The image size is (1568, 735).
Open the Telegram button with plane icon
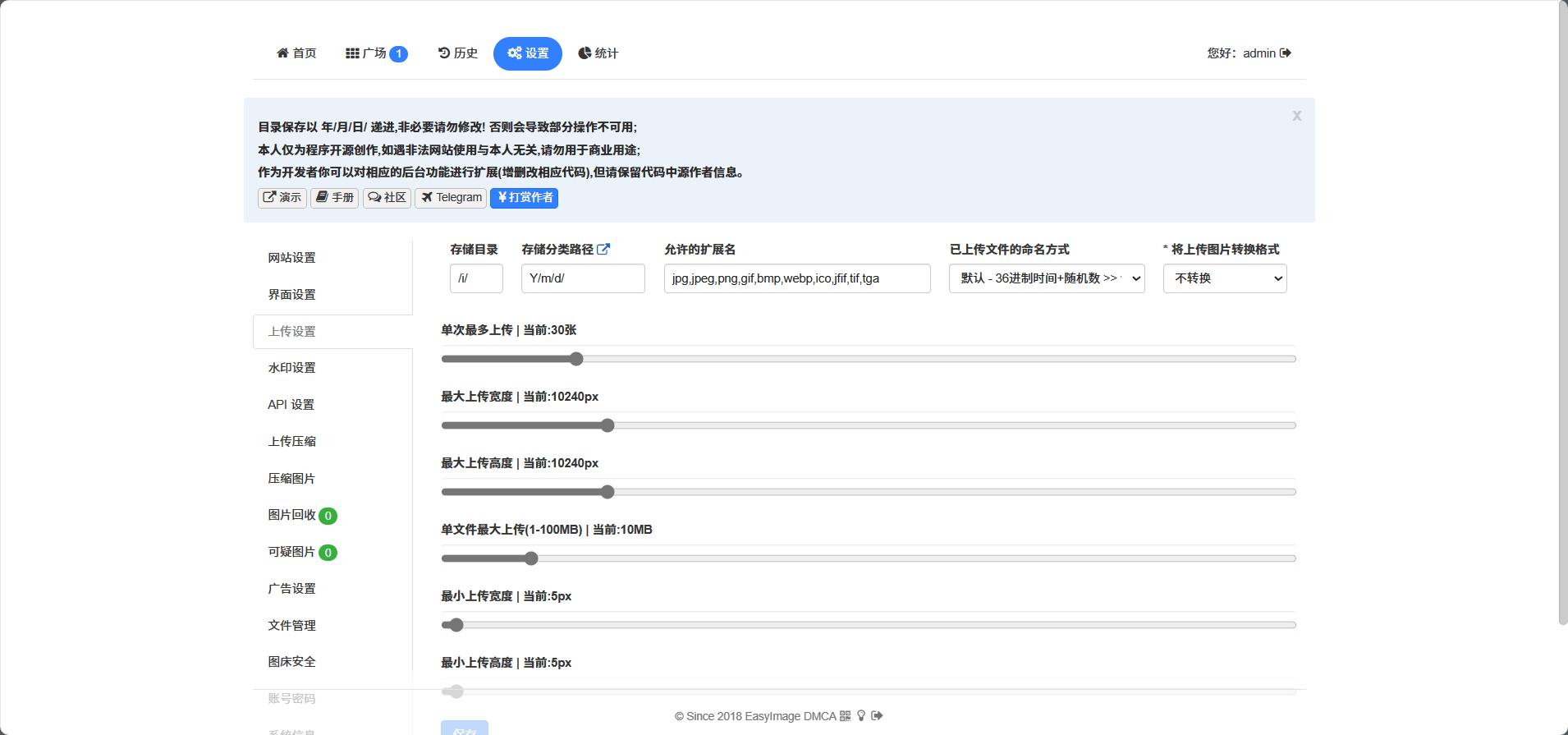tap(451, 198)
